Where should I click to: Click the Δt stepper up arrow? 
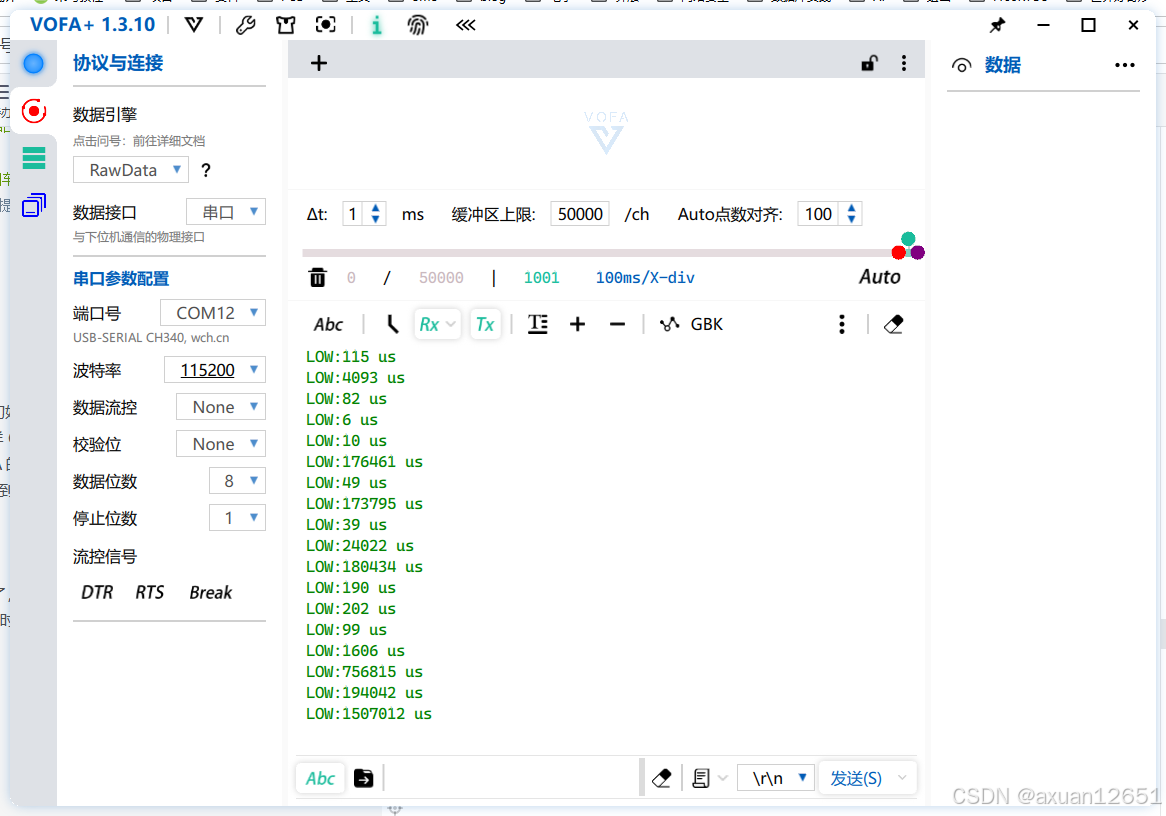[376, 208]
